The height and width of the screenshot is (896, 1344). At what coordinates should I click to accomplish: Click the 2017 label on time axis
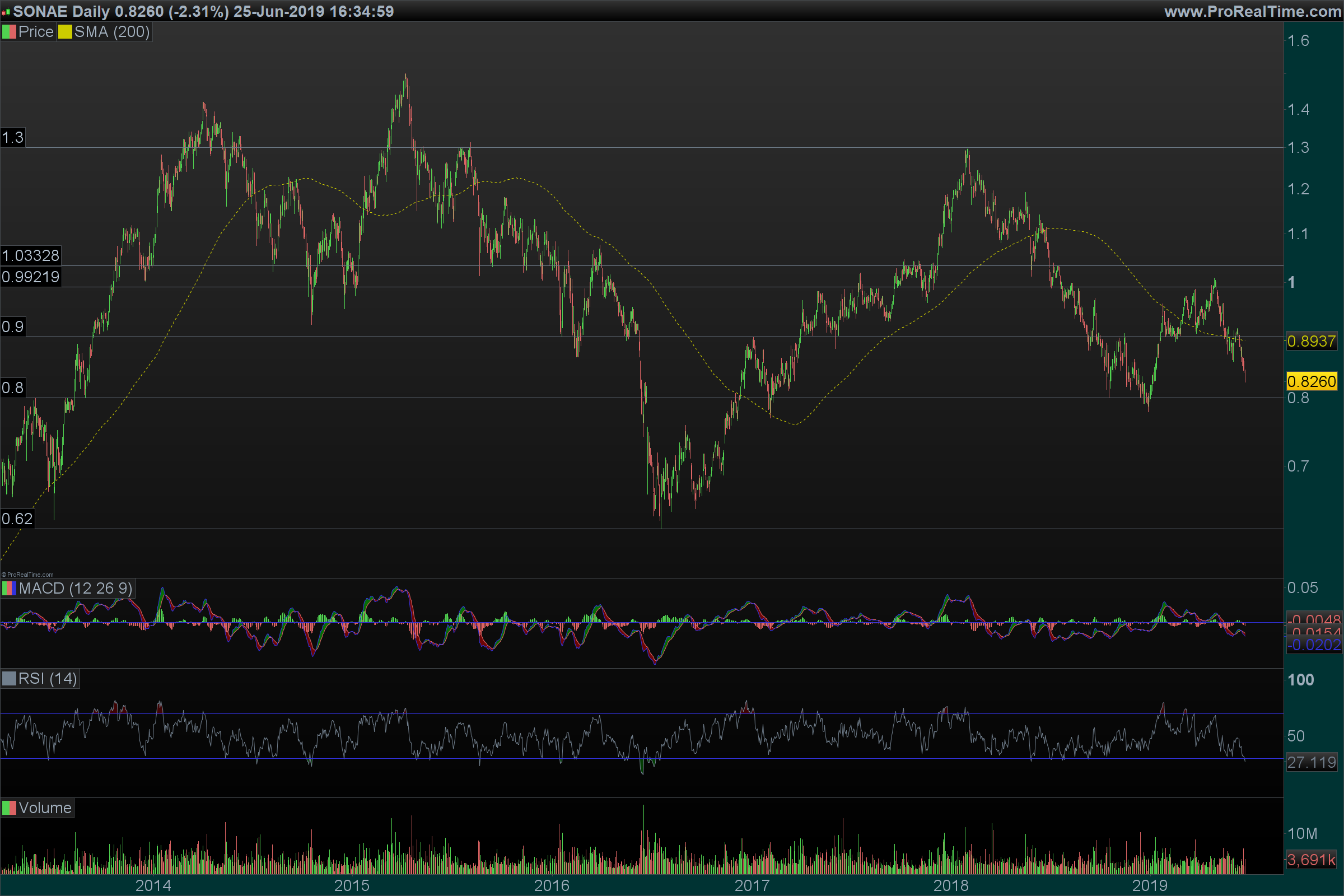click(x=752, y=886)
